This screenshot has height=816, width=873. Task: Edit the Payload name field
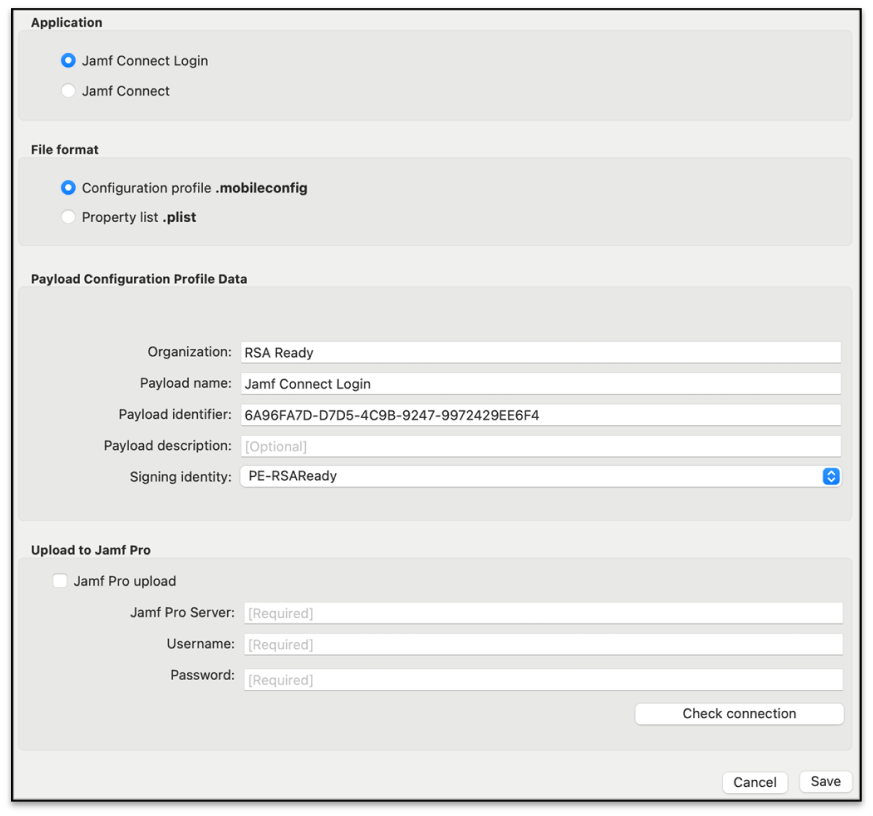click(x=540, y=383)
